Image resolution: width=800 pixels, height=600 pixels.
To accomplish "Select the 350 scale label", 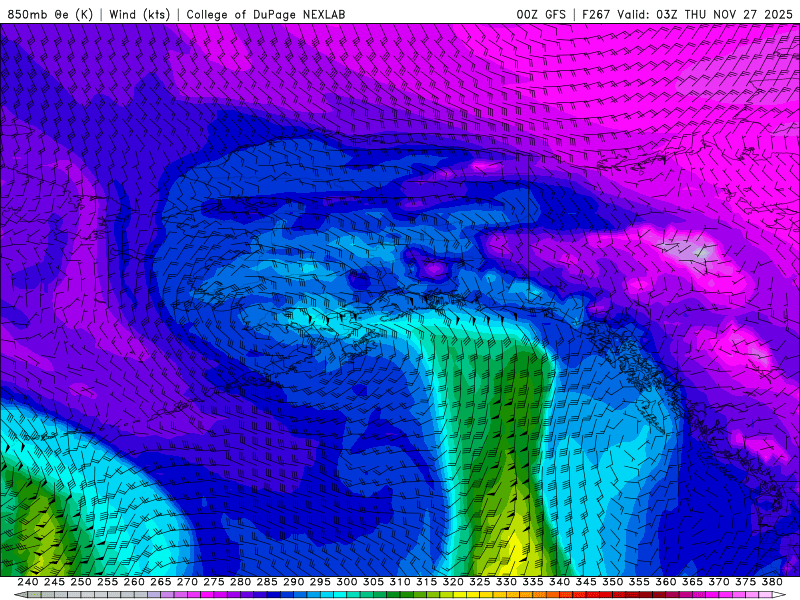I will [613, 582].
